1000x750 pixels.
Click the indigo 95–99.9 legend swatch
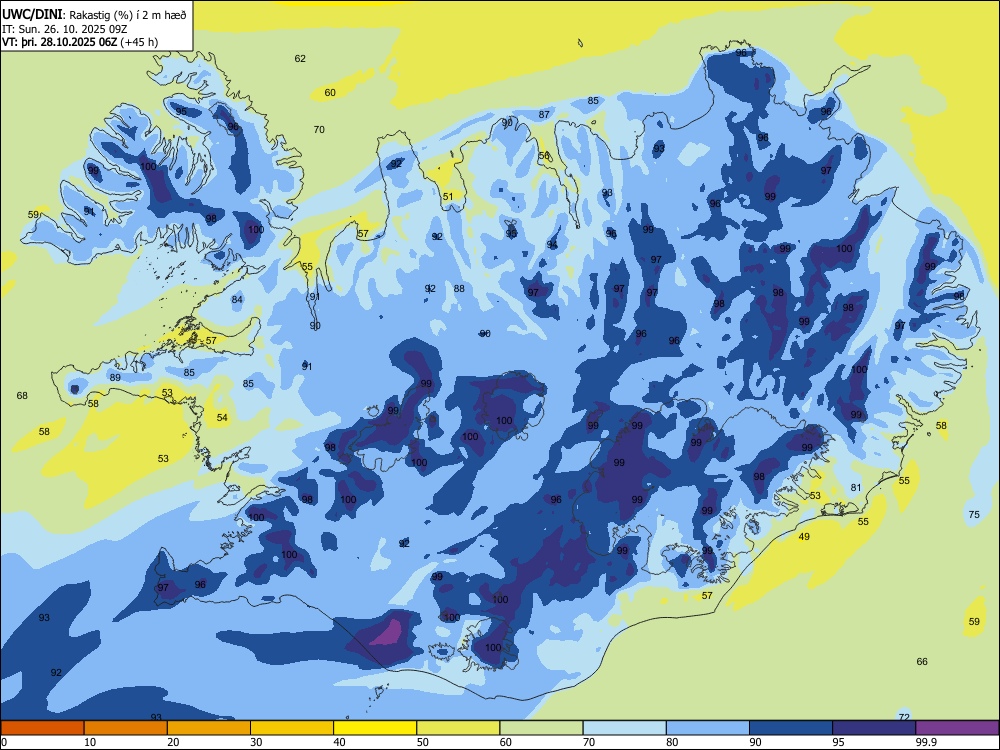pyautogui.click(x=874, y=728)
